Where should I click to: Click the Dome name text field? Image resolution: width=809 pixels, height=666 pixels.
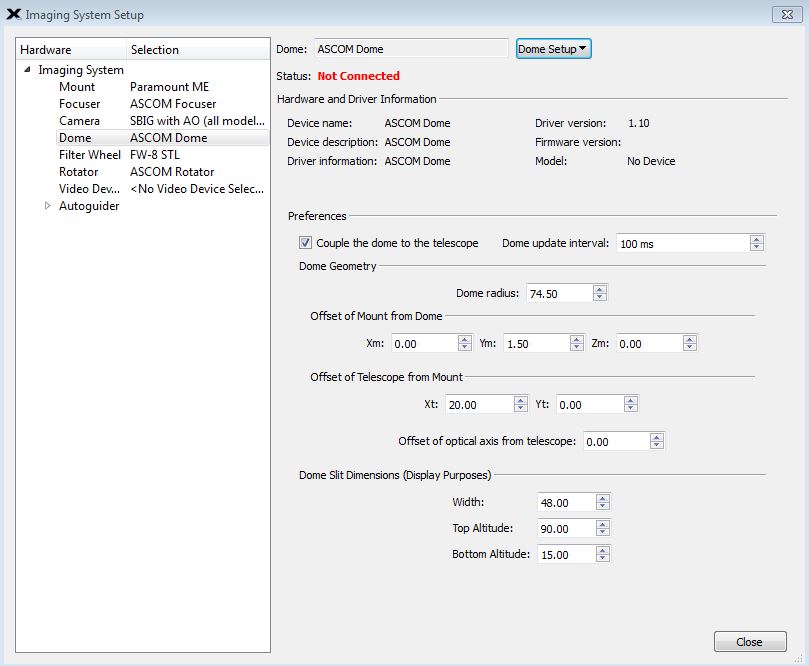point(411,49)
